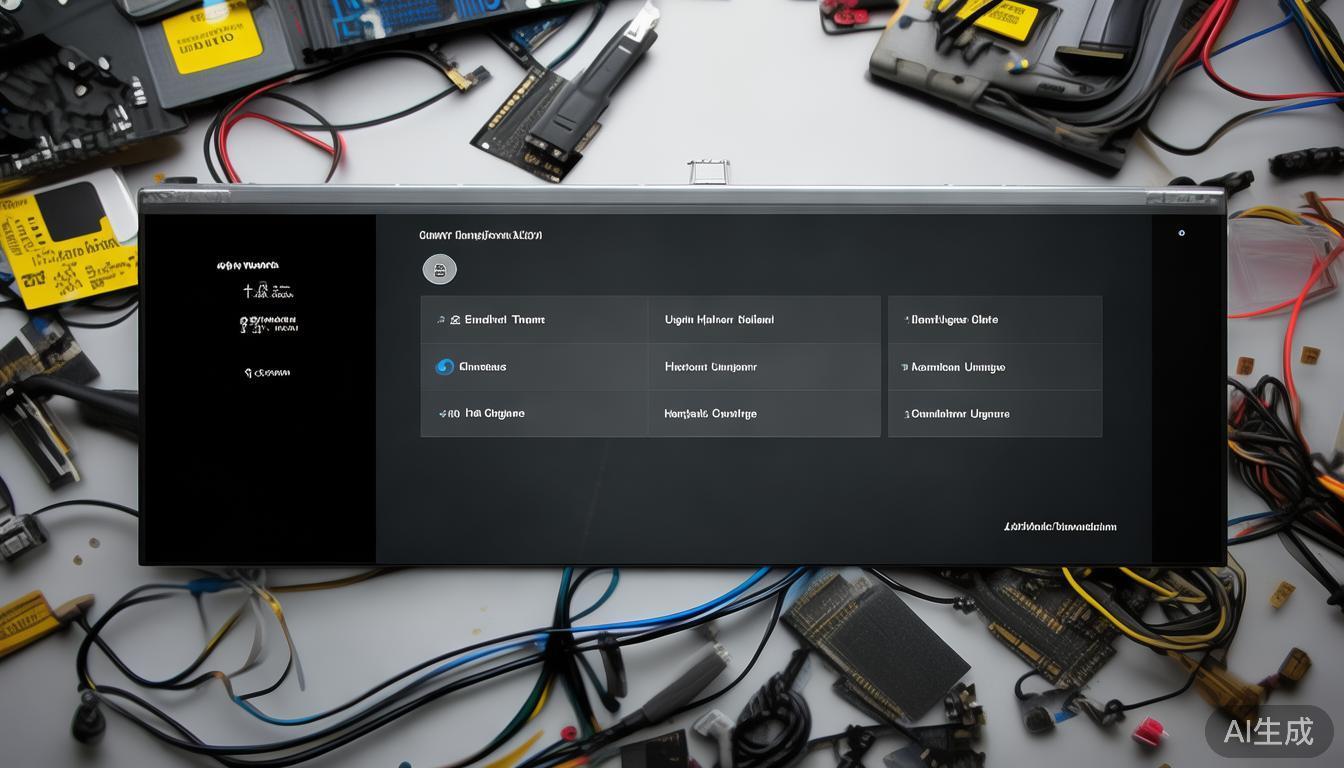Open the "Ugrin Halnorr Soilaml" option
The image size is (1344, 768).
pos(719,320)
